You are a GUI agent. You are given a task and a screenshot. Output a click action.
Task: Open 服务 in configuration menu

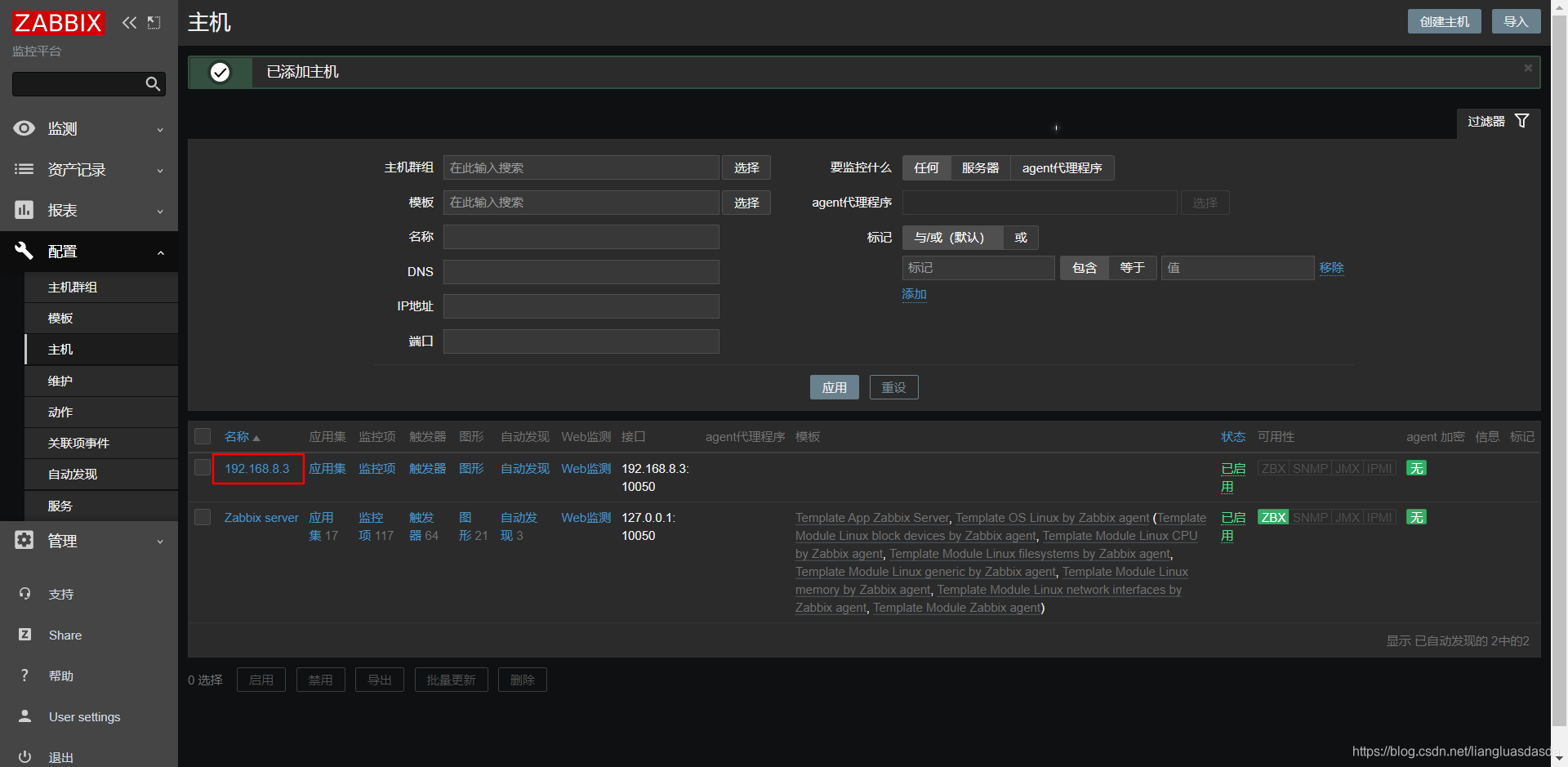point(101,506)
